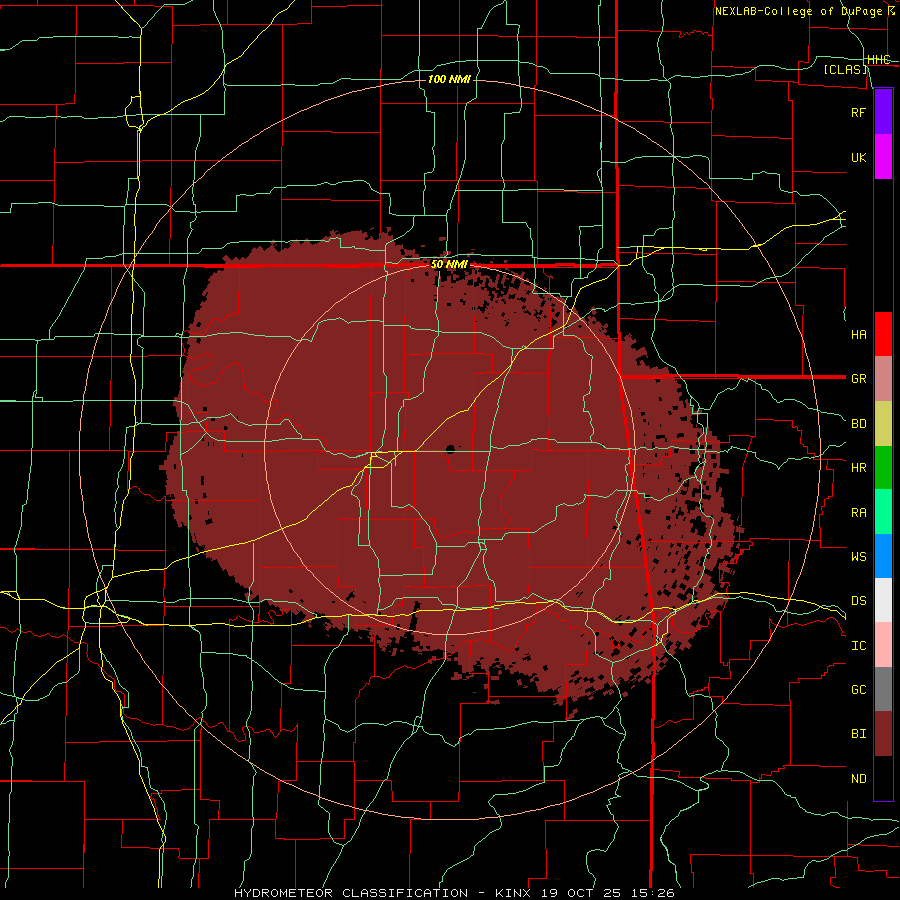900x900 pixels.
Task: Click the HR legend label
Action: [x=858, y=468]
